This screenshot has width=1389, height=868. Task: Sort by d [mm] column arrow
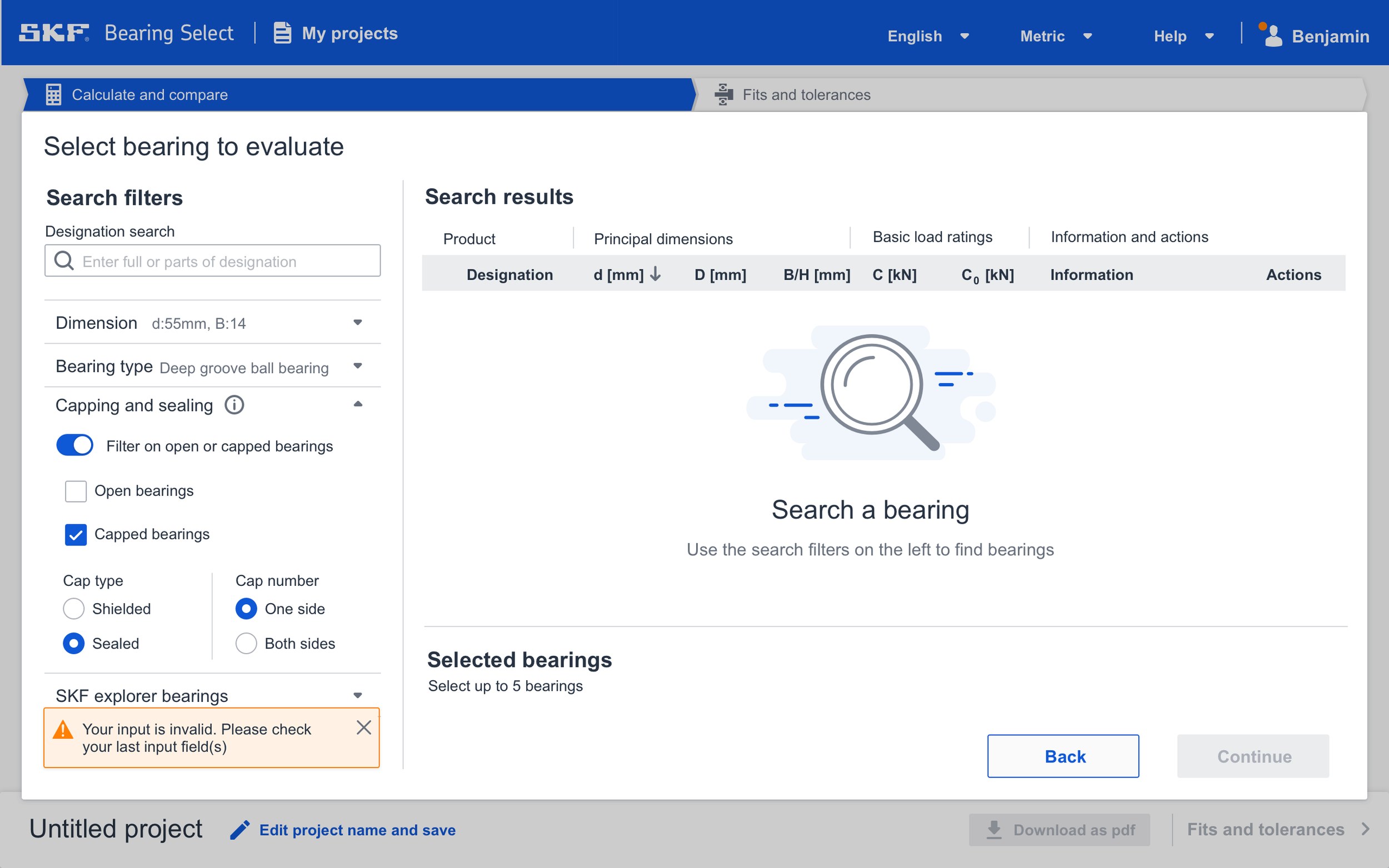pos(656,274)
